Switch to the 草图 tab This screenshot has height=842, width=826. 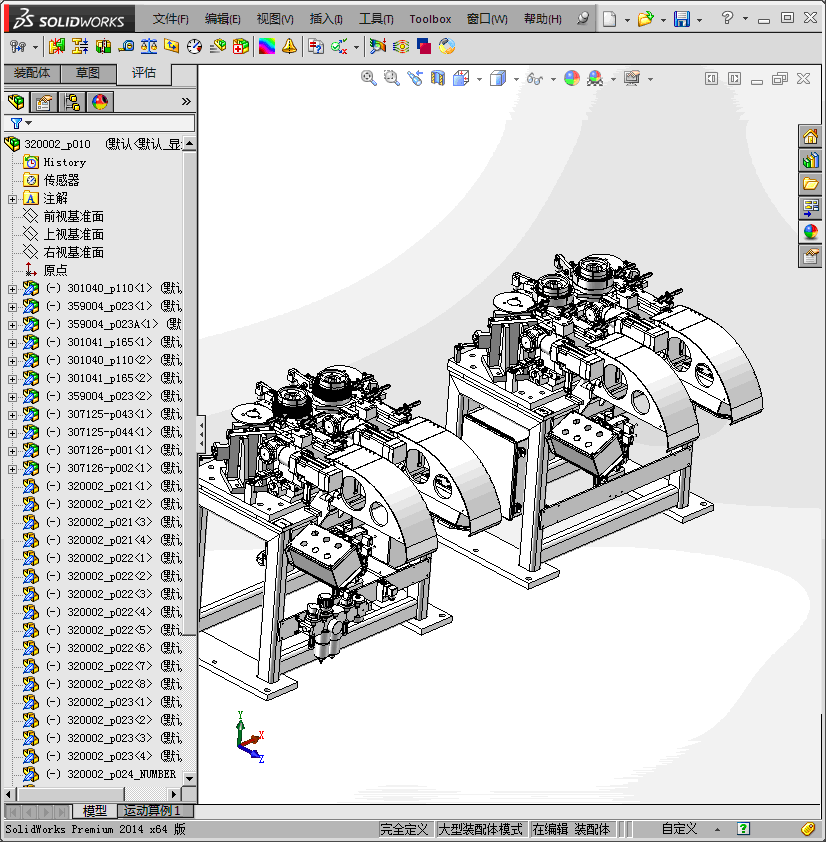88,73
